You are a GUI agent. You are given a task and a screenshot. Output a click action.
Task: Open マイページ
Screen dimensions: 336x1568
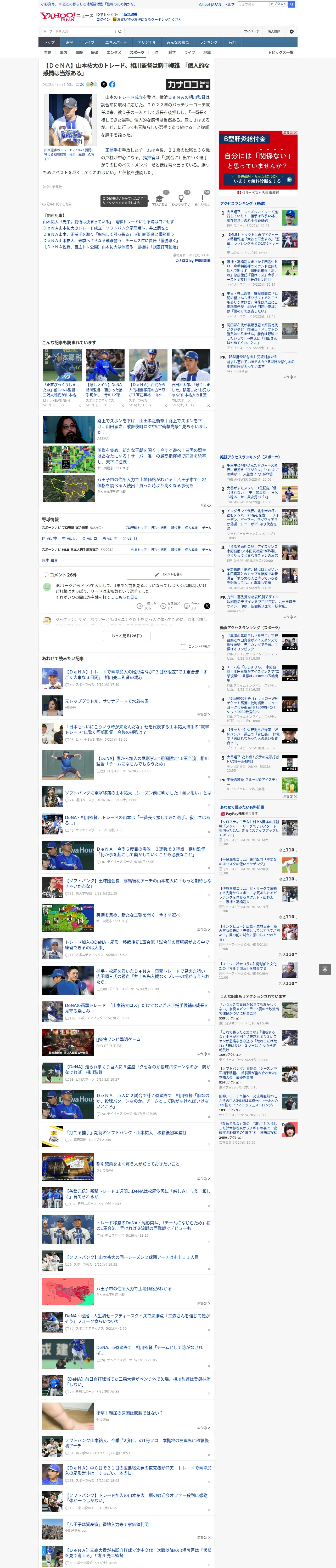251,32
